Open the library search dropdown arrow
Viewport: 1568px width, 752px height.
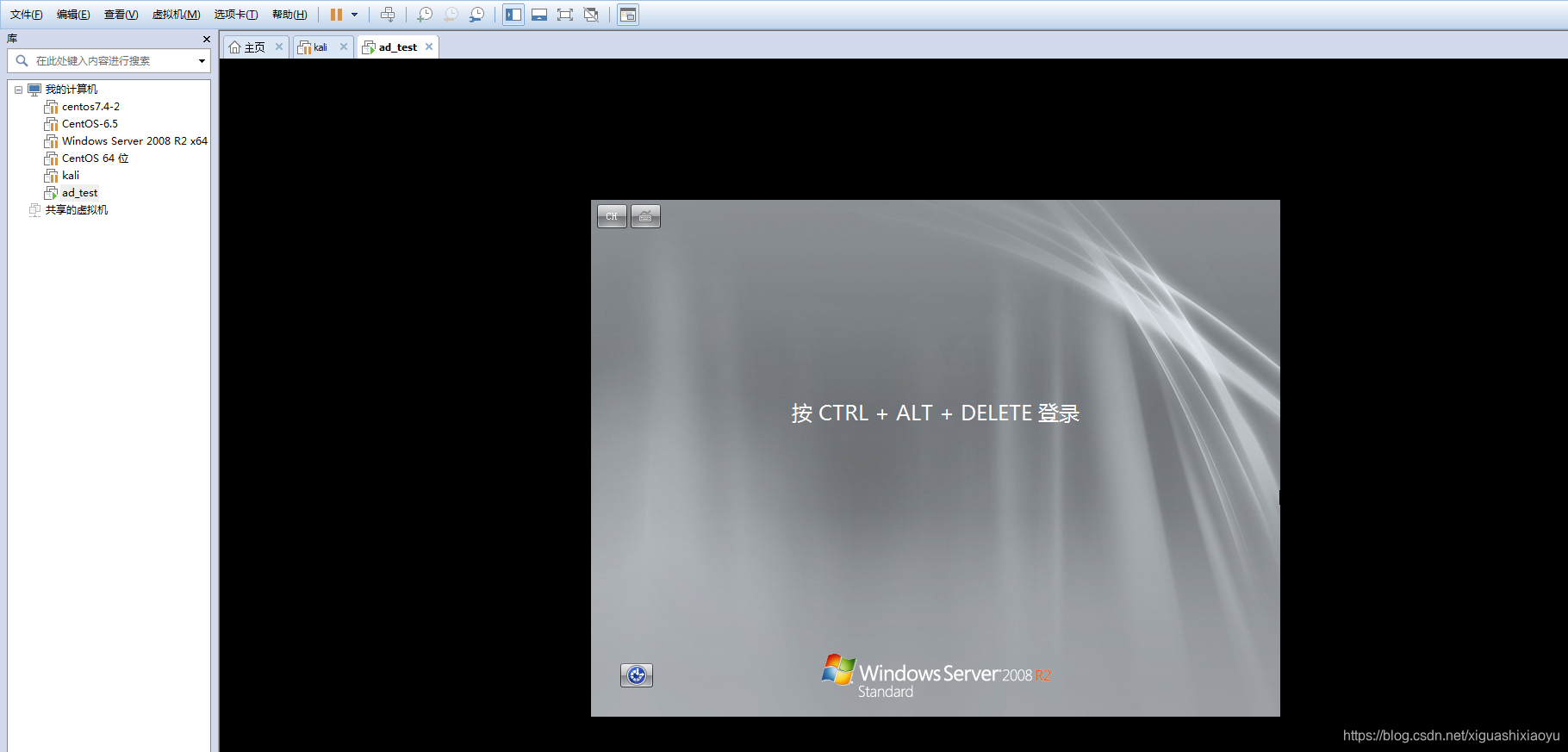click(x=202, y=61)
